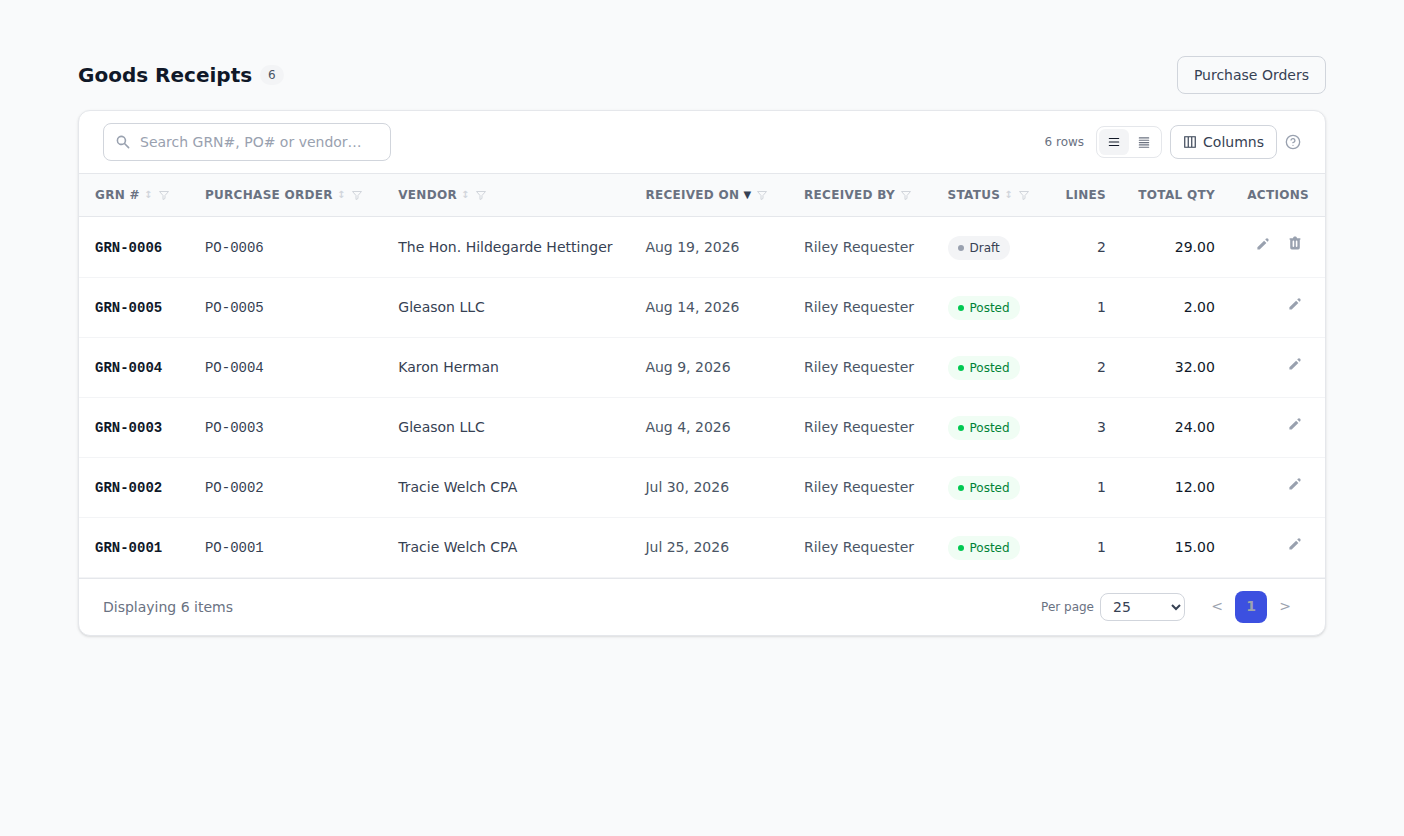Viewport: 1404px width, 836px height.
Task: Sort by Status column arrows
Action: tap(1008, 195)
